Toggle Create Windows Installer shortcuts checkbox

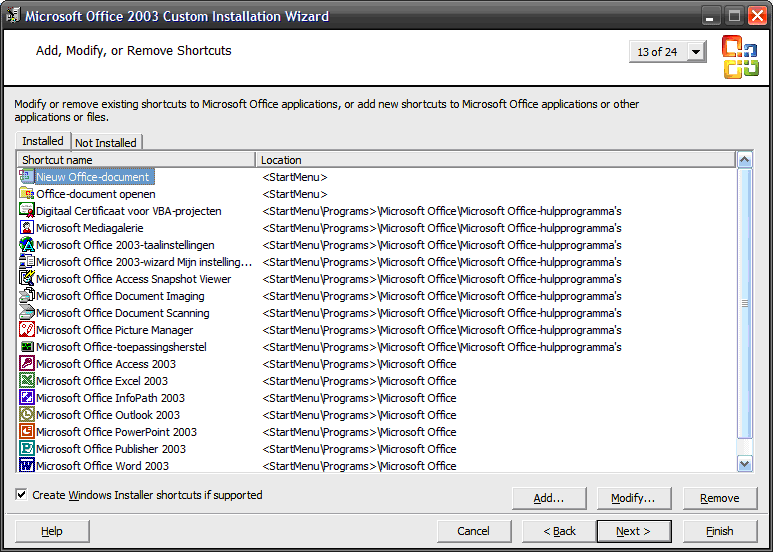[x=22, y=495]
